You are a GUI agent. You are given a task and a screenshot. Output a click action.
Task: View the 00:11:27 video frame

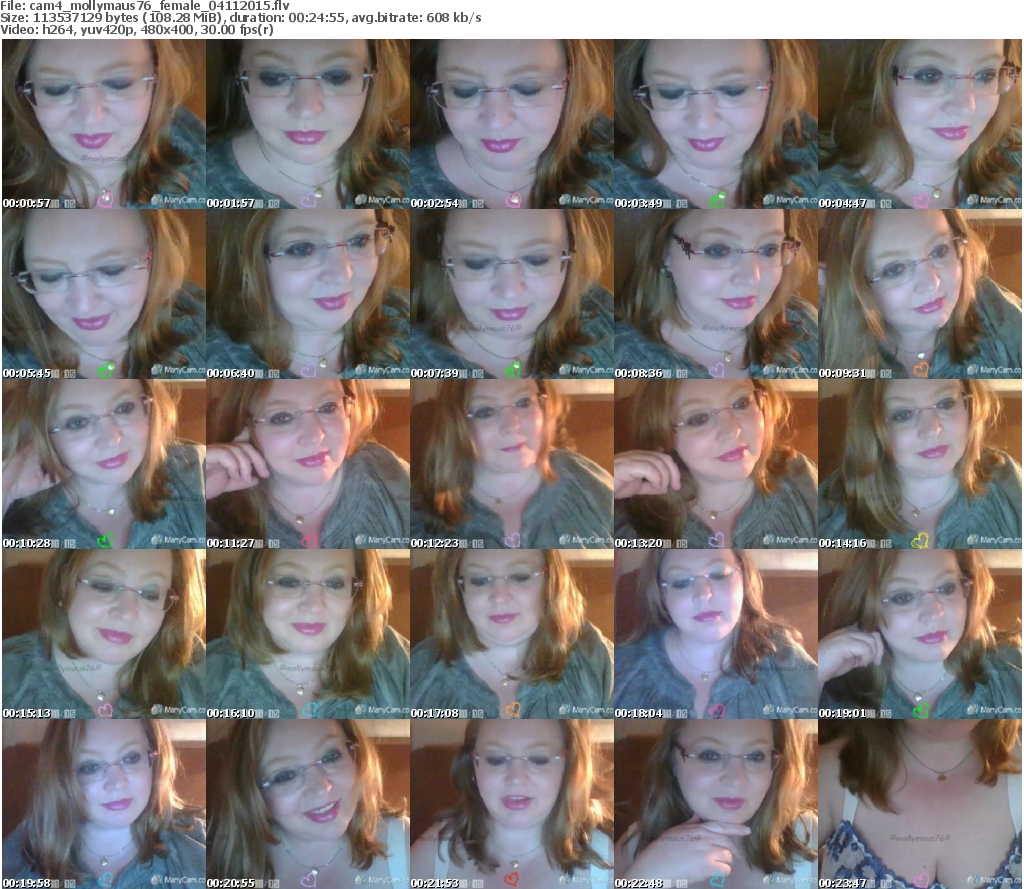(308, 464)
